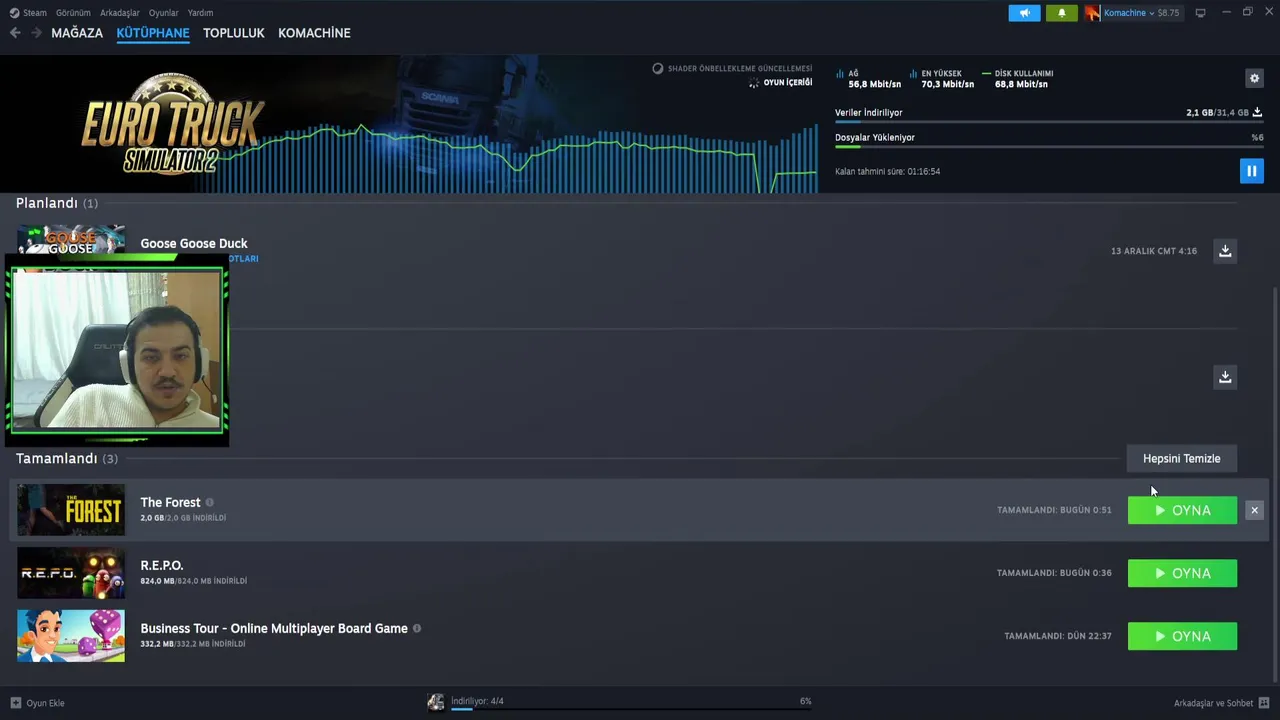The width and height of the screenshot is (1280, 720).
Task: Click the game icon in download status bar
Action: pos(436,702)
